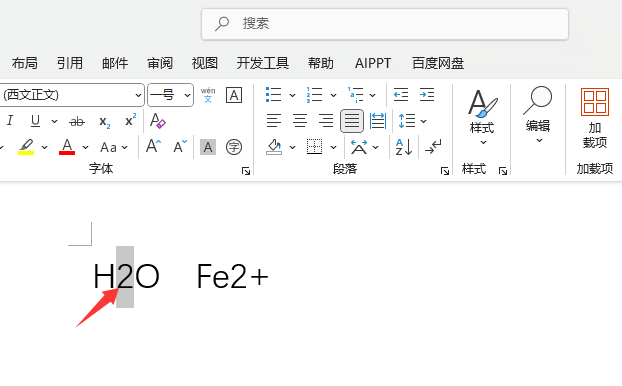The width and height of the screenshot is (622, 386).
Task: Align text right
Action: click(x=326, y=121)
